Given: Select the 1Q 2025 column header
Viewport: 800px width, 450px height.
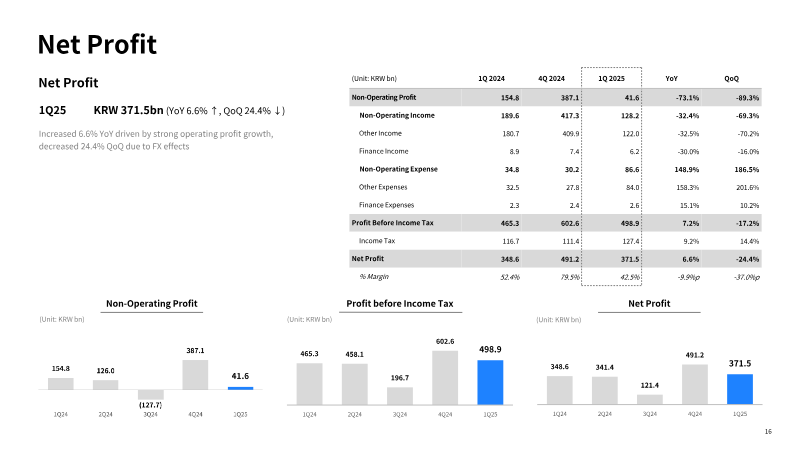Looking at the screenshot, I should click(611, 79).
